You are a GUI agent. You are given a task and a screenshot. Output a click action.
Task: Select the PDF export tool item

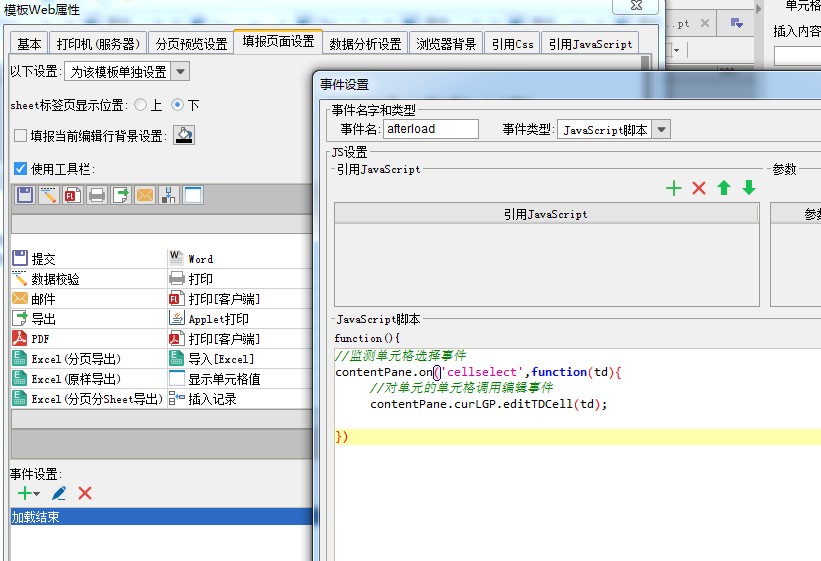click(88, 339)
